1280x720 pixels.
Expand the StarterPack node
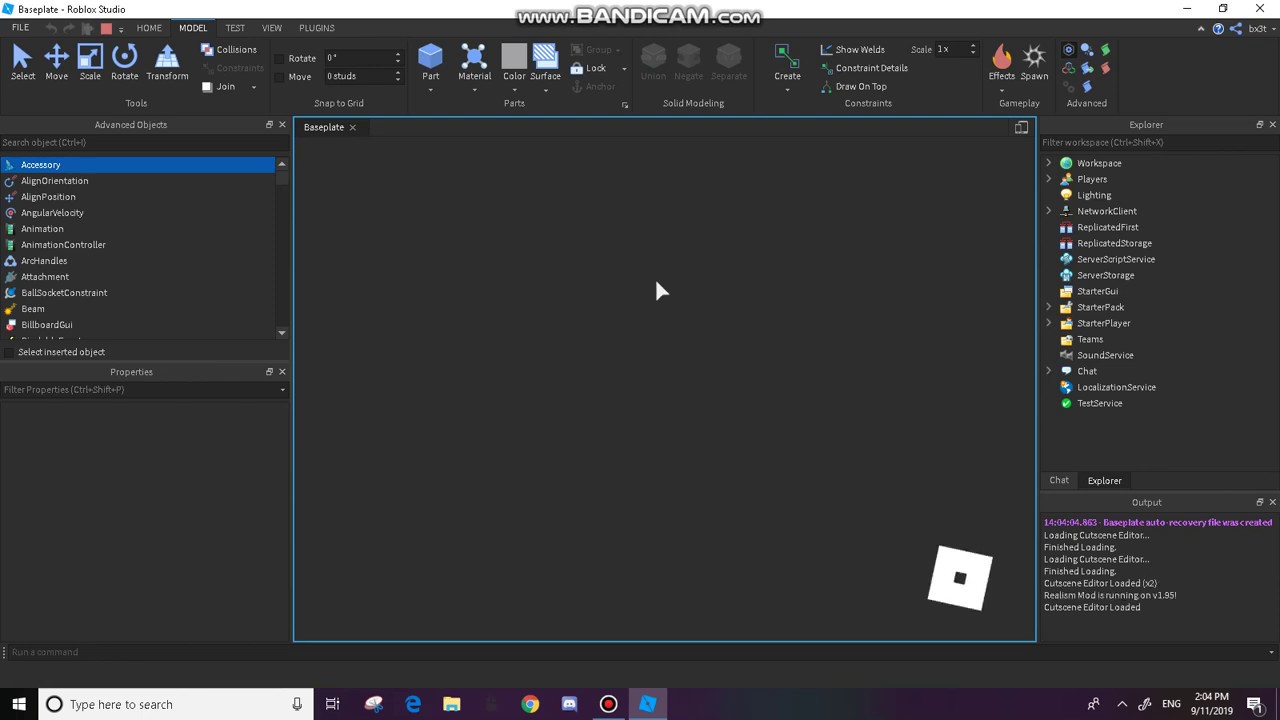tap(1049, 307)
